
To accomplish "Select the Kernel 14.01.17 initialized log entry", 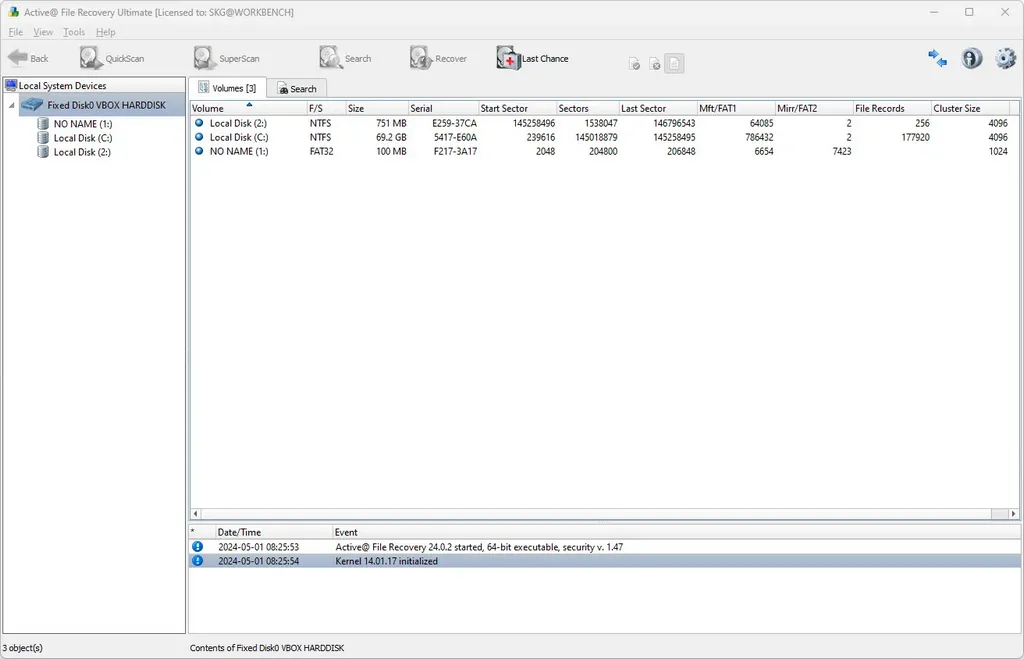I will click(x=605, y=561).
